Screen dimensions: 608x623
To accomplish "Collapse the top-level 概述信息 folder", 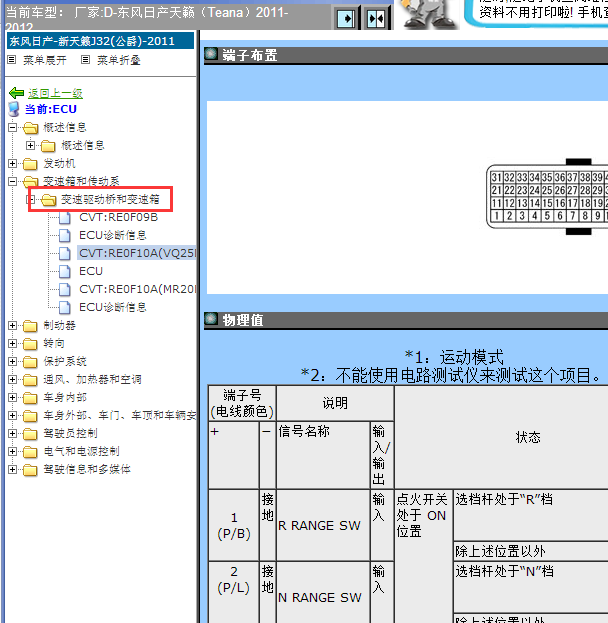I will pos(12,128).
